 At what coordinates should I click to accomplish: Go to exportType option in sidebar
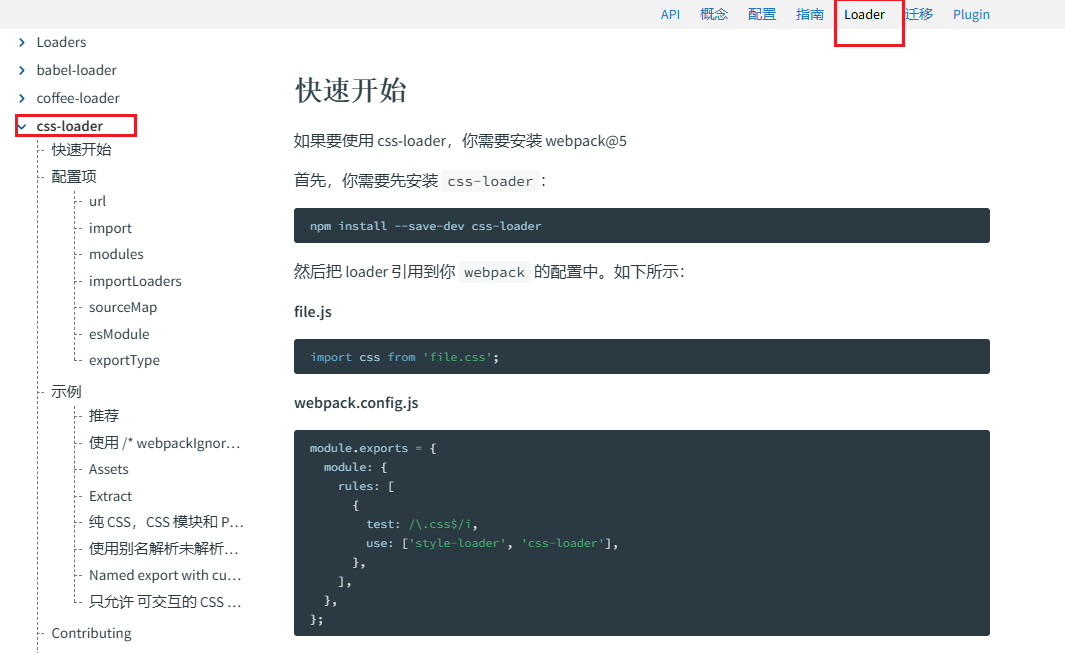click(x=124, y=360)
